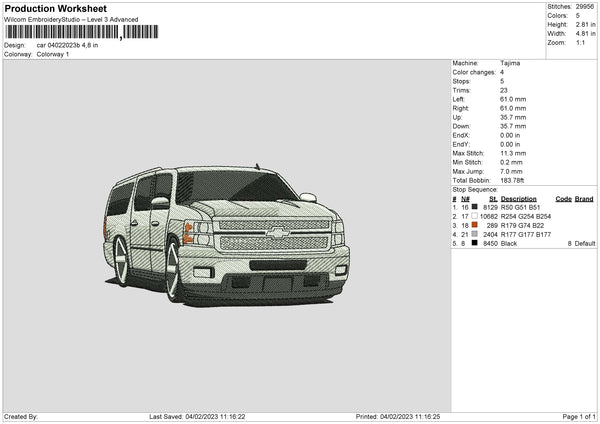Pick the orange R179 G74 B22 swatch

474,225
